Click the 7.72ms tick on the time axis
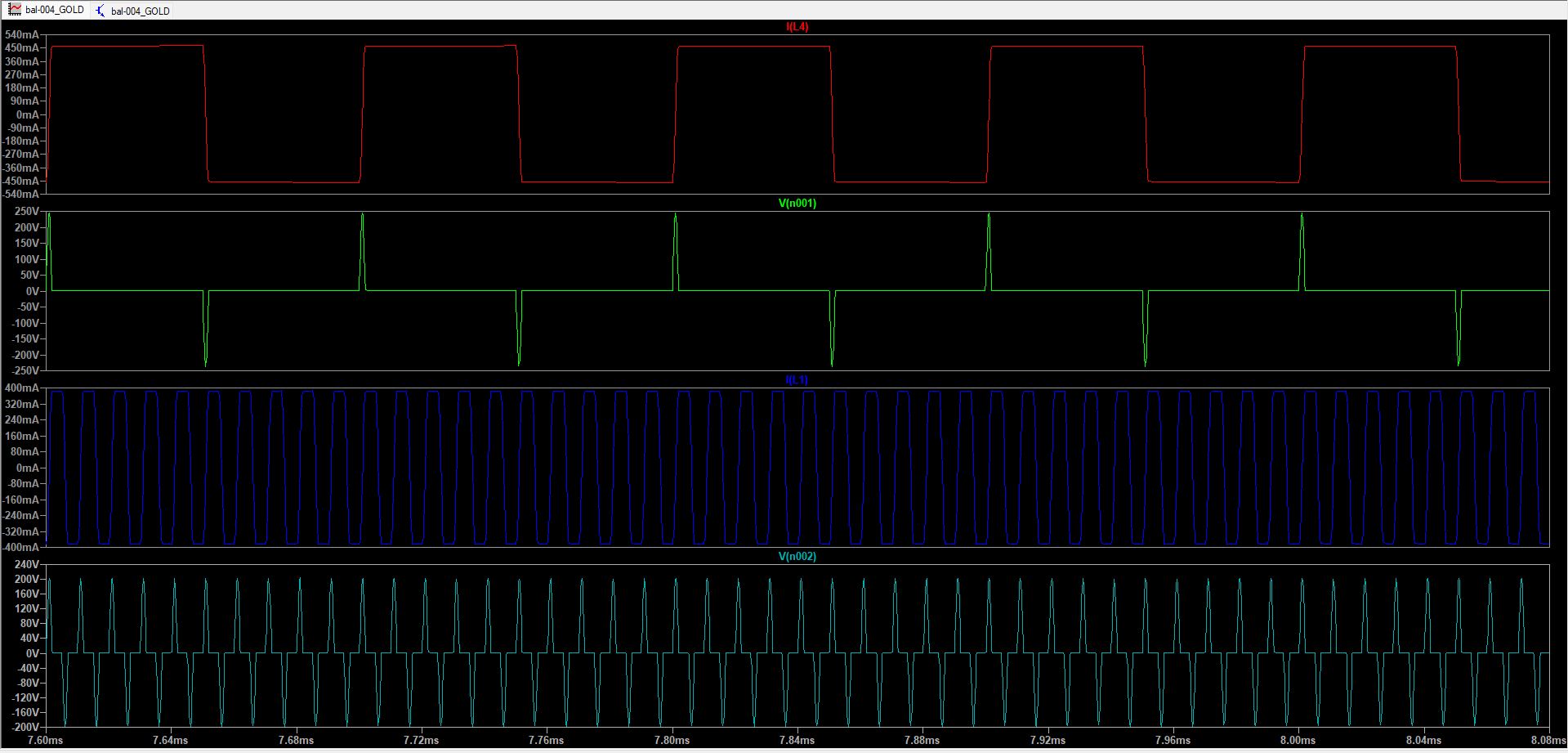The image size is (1568, 753). [421, 740]
